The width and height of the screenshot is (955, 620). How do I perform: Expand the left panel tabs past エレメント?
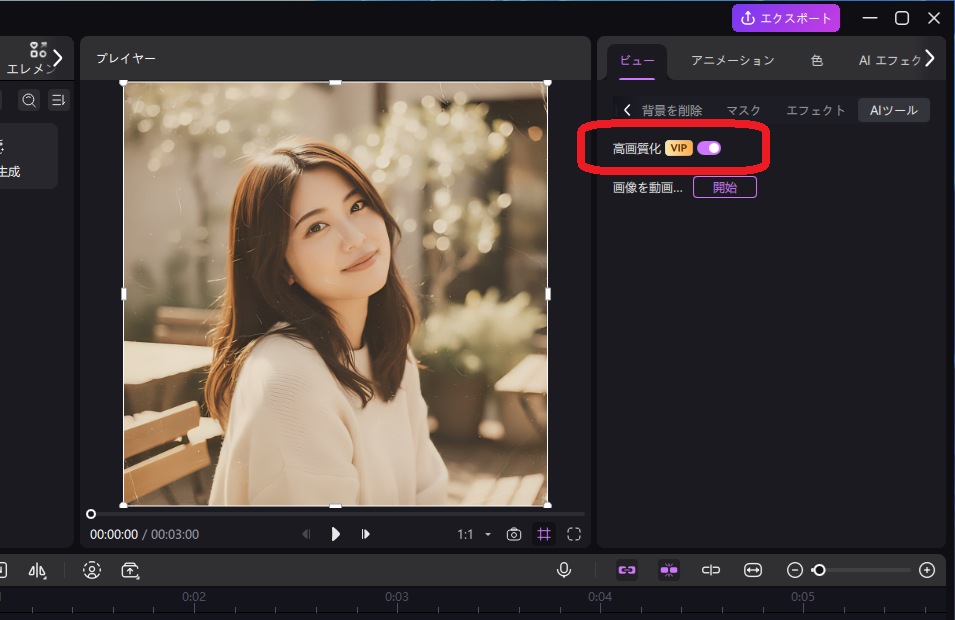click(x=58, y=58)
